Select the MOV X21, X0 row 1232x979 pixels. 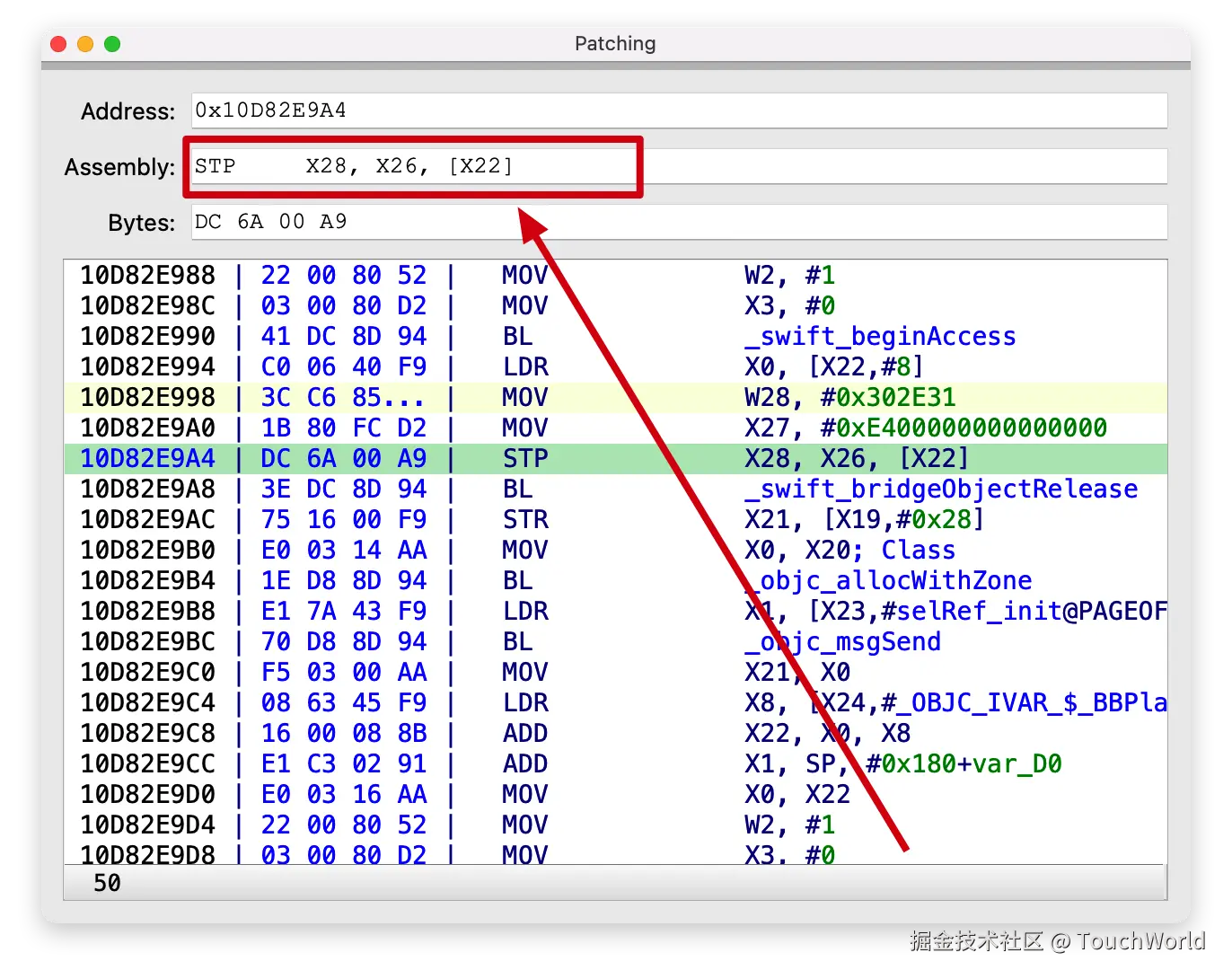coord(615,672)
